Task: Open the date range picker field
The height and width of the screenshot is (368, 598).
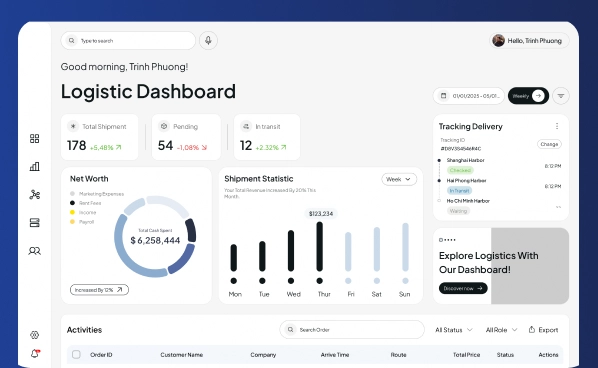Action: (x=468, y=96)
